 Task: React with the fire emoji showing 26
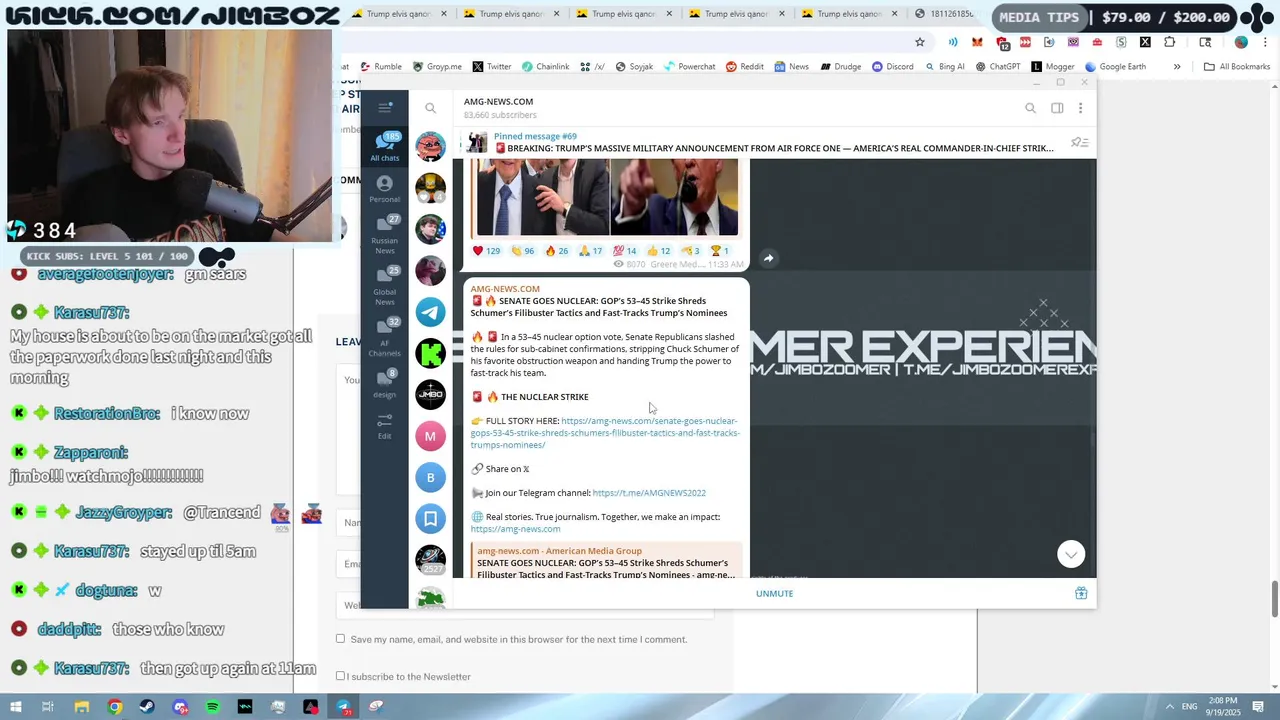pos(557,251)
